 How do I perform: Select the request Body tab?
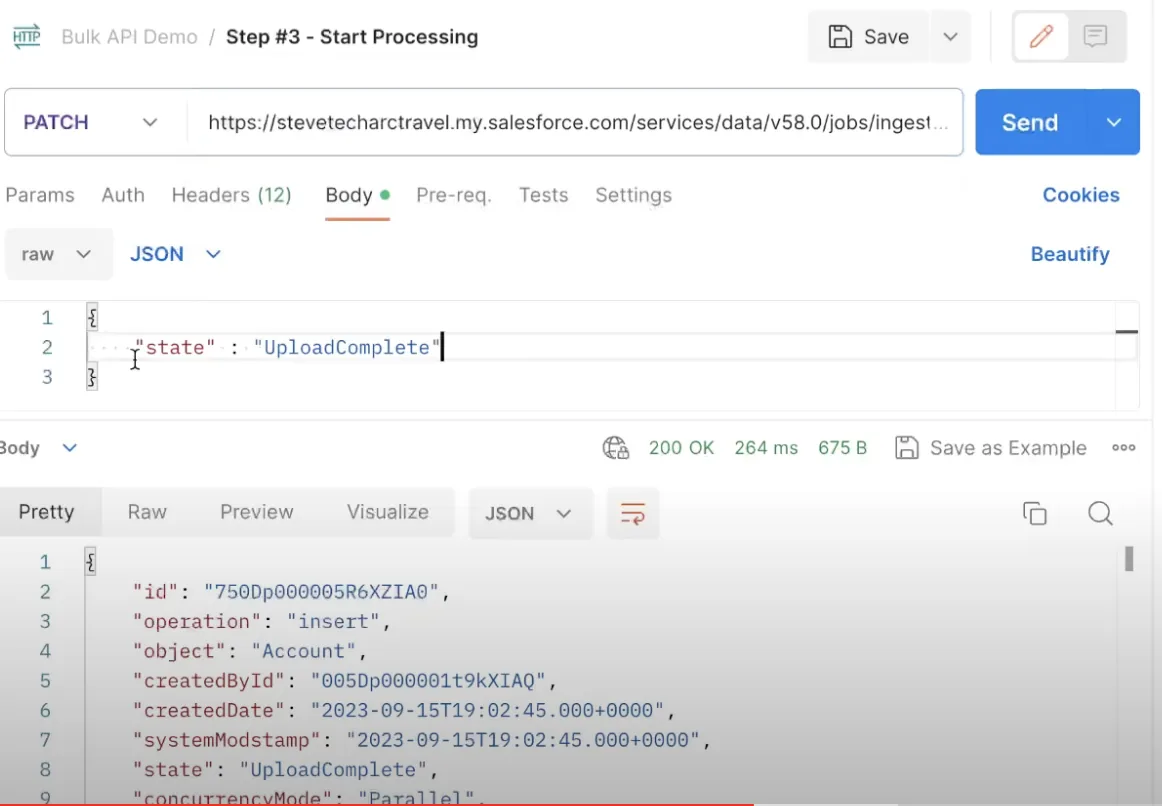(357, 195)
